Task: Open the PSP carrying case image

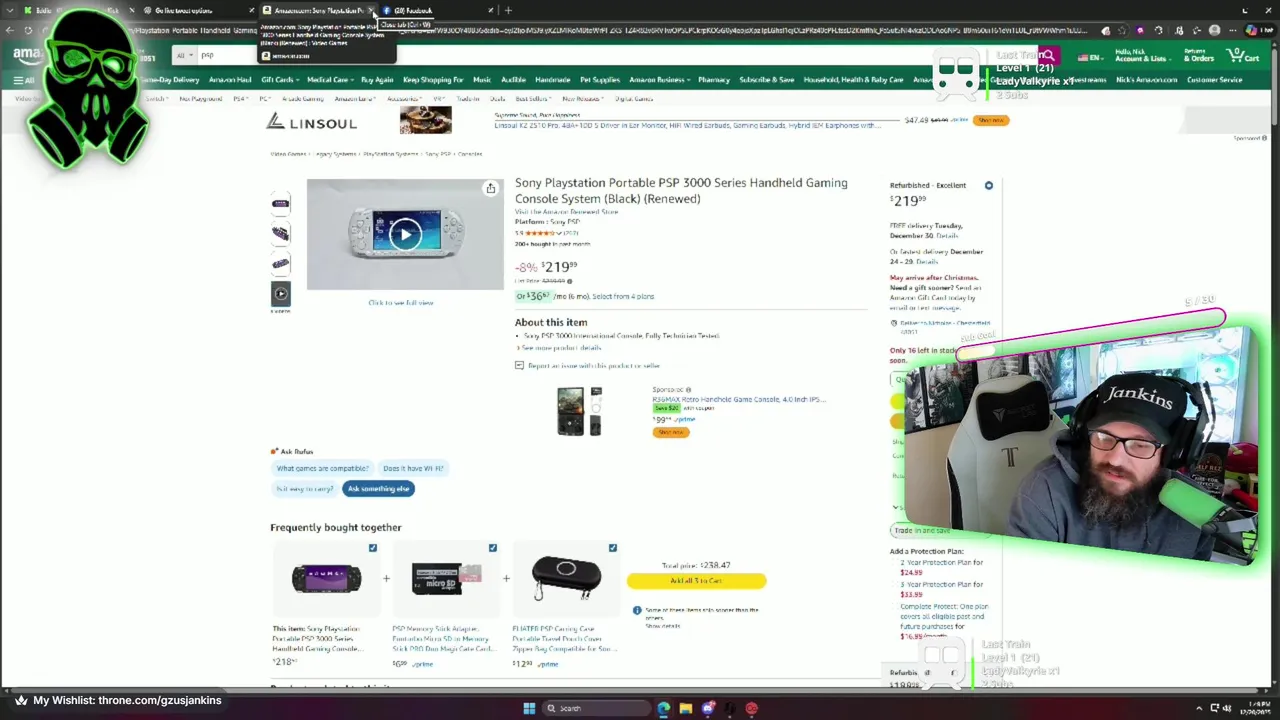Action: [x=567, y=578]
